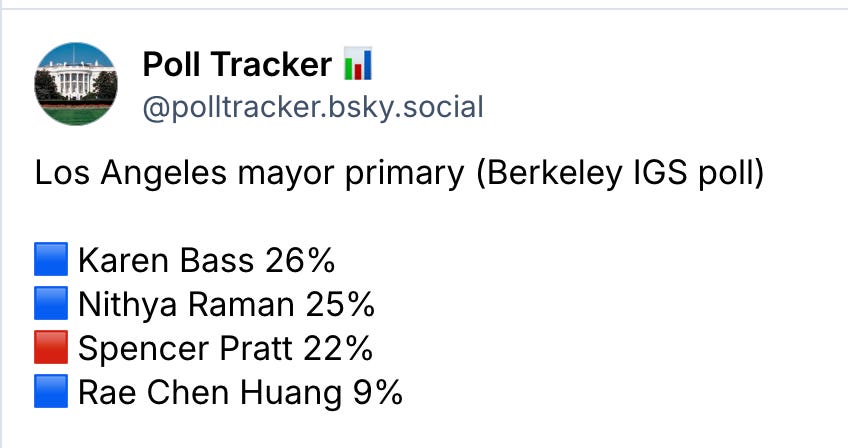Click the word Berkeley in the post
Viewport: 848px width, 448px height.
(x=549, y=174)
